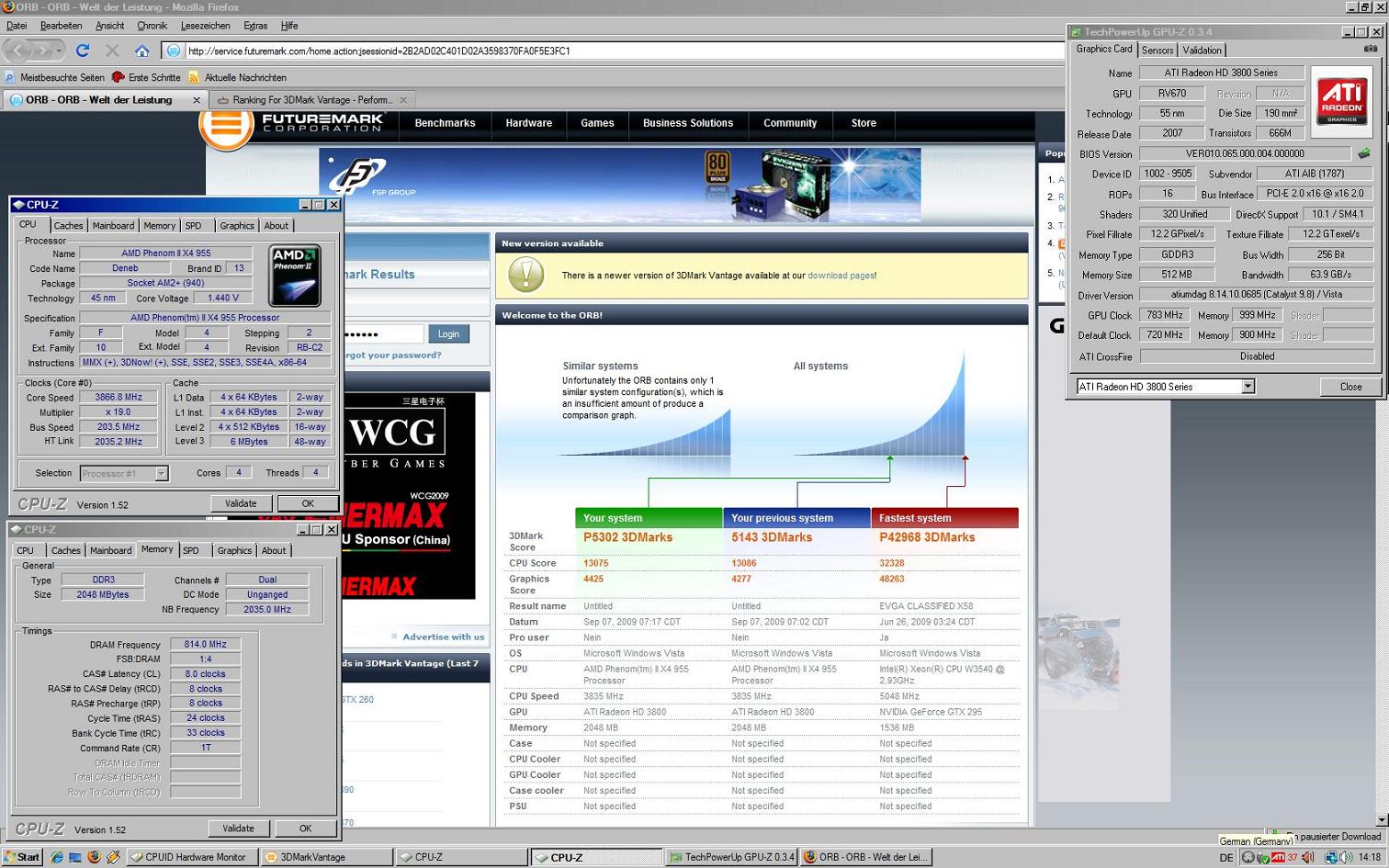The image size is (1389, 868).
Task: Click the stop loading X icon
Action: [112, 51]
